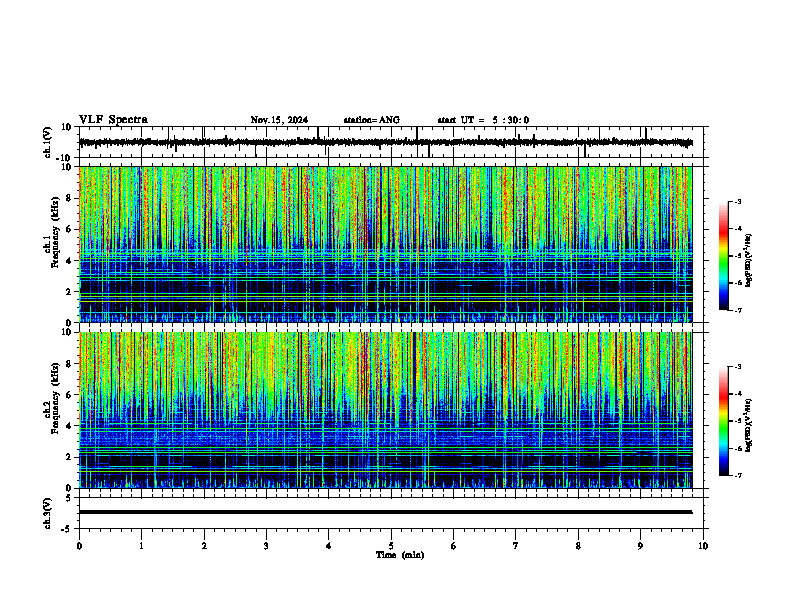Click the time axis tick label '3'

click(266, 546)
